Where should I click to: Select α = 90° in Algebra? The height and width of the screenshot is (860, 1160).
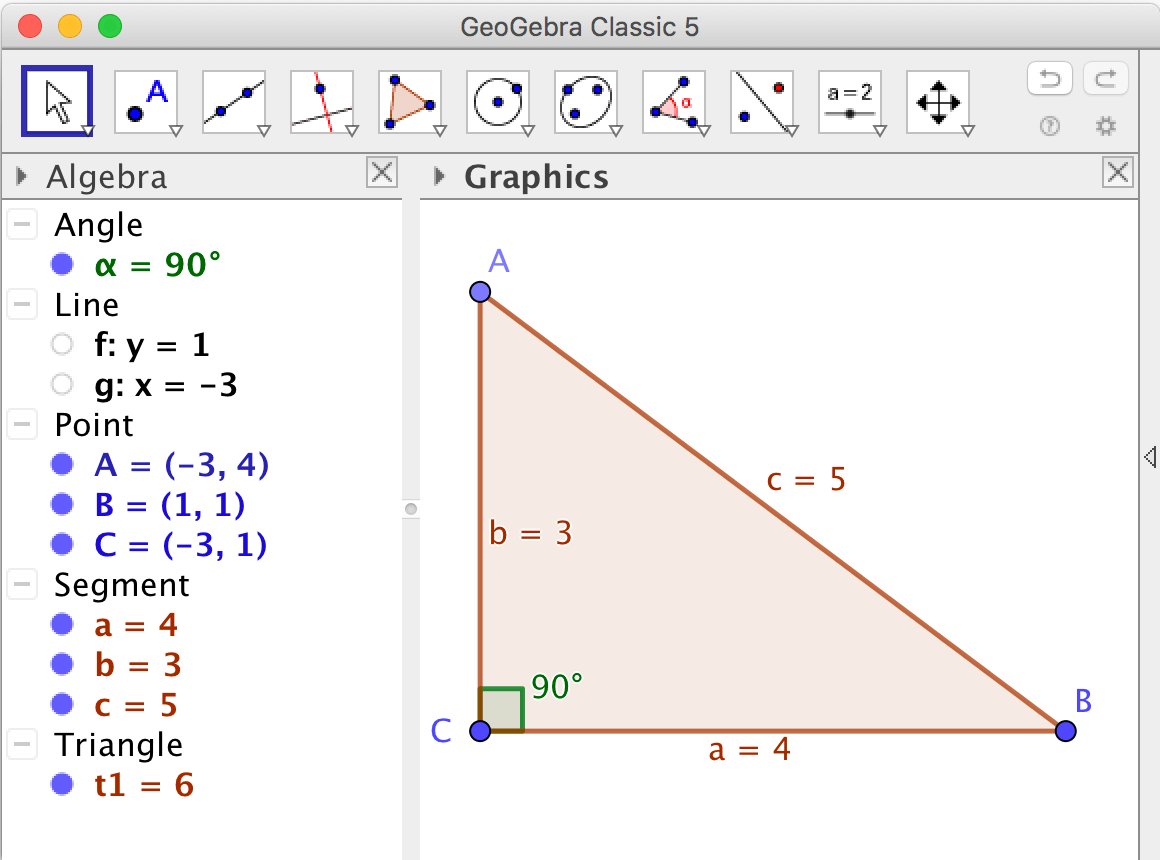[158, 265]
